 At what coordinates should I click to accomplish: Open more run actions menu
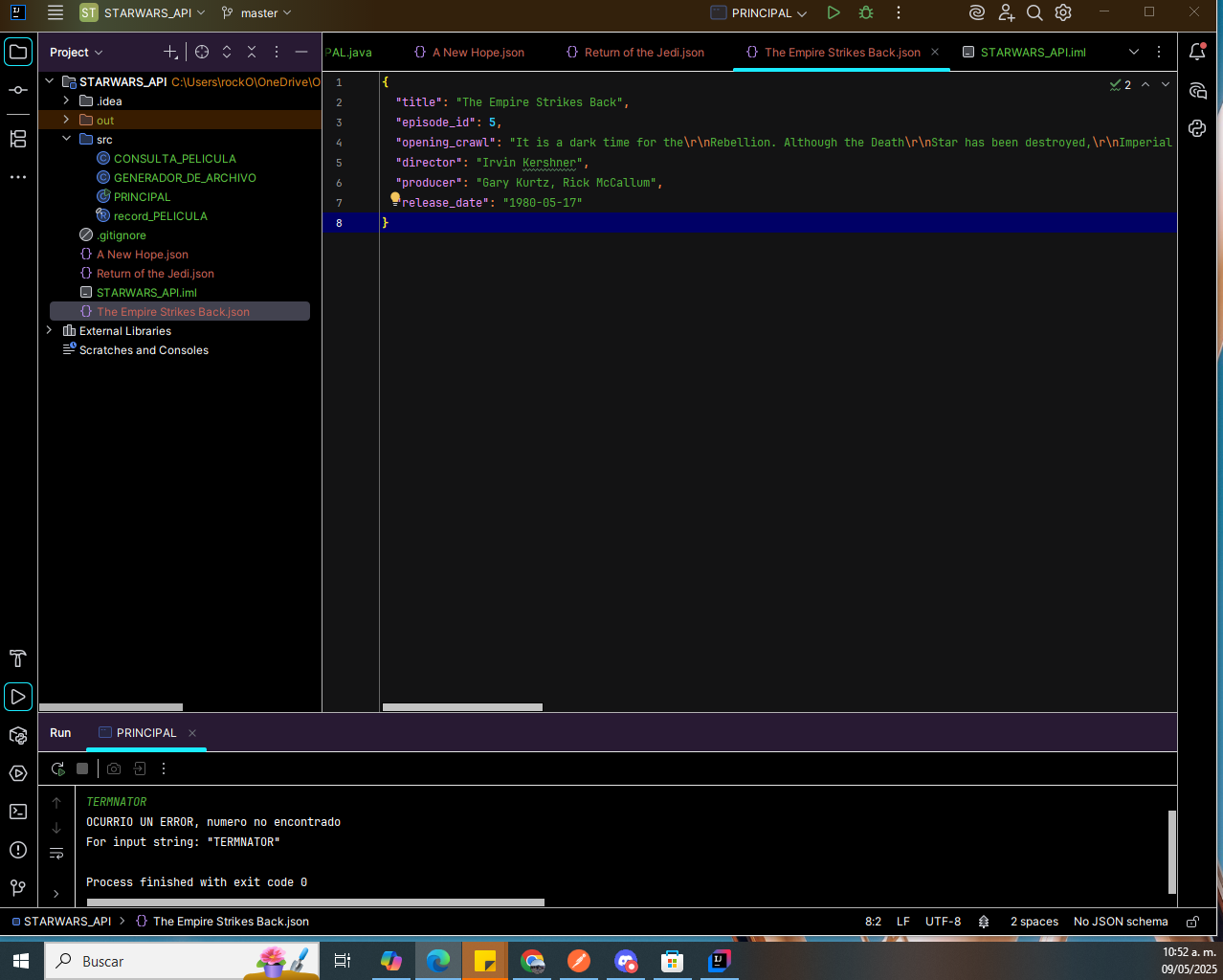(x=898, y=13)
